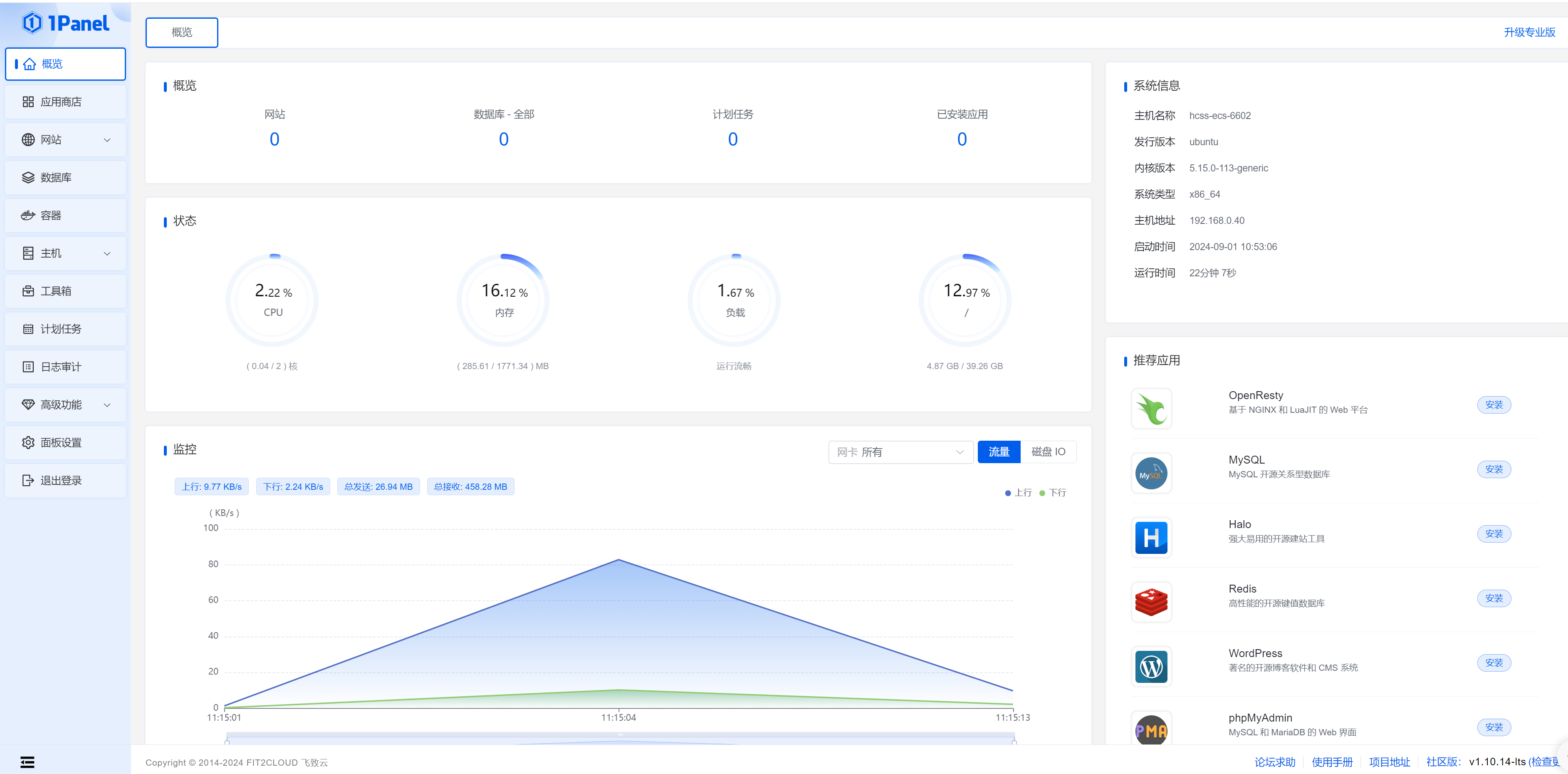Open 计划任务 in the sidebar
The image size is (1568, 774).
(65, 329)
